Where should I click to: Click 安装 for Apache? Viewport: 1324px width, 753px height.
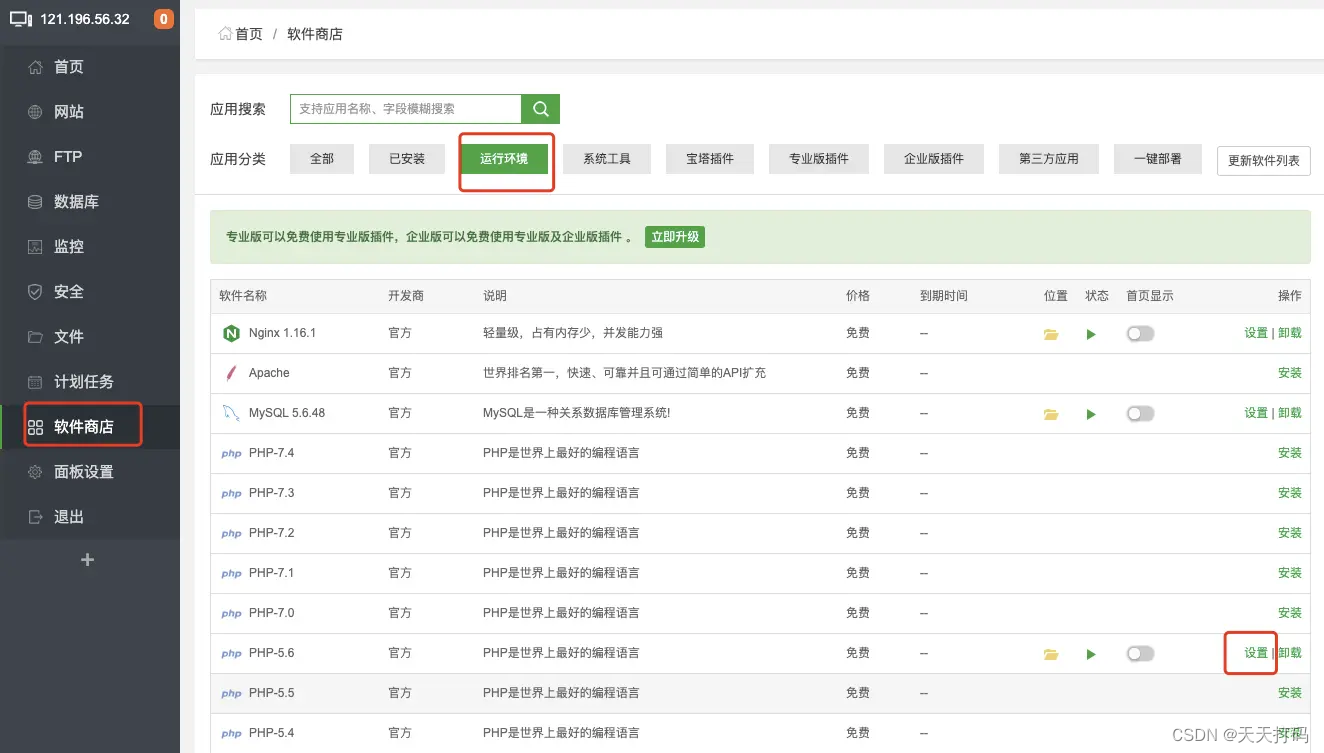click(1290, 373)
